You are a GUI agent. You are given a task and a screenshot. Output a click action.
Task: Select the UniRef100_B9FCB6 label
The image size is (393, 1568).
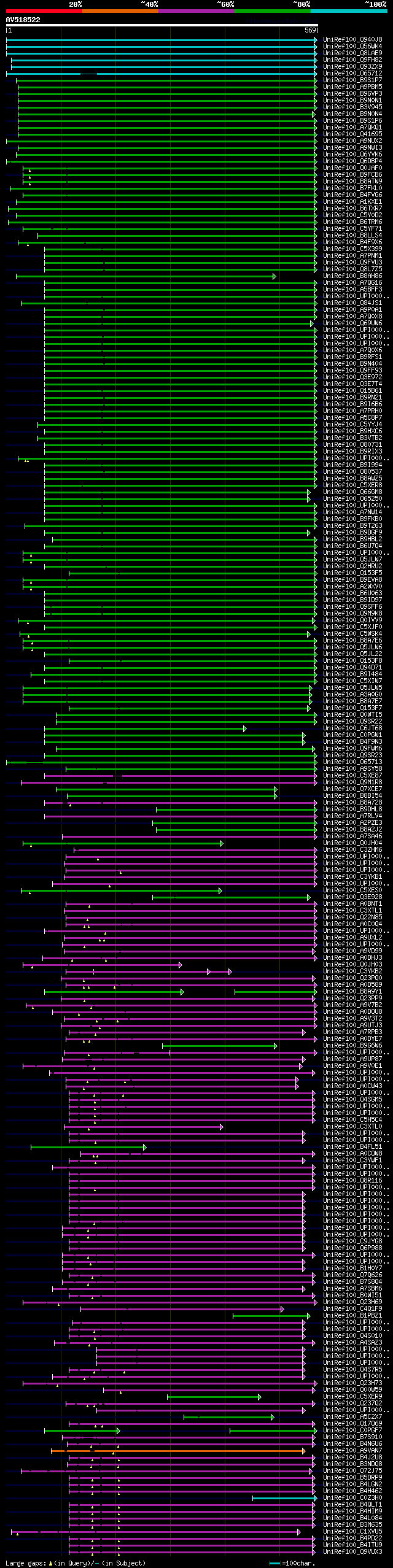352,175
